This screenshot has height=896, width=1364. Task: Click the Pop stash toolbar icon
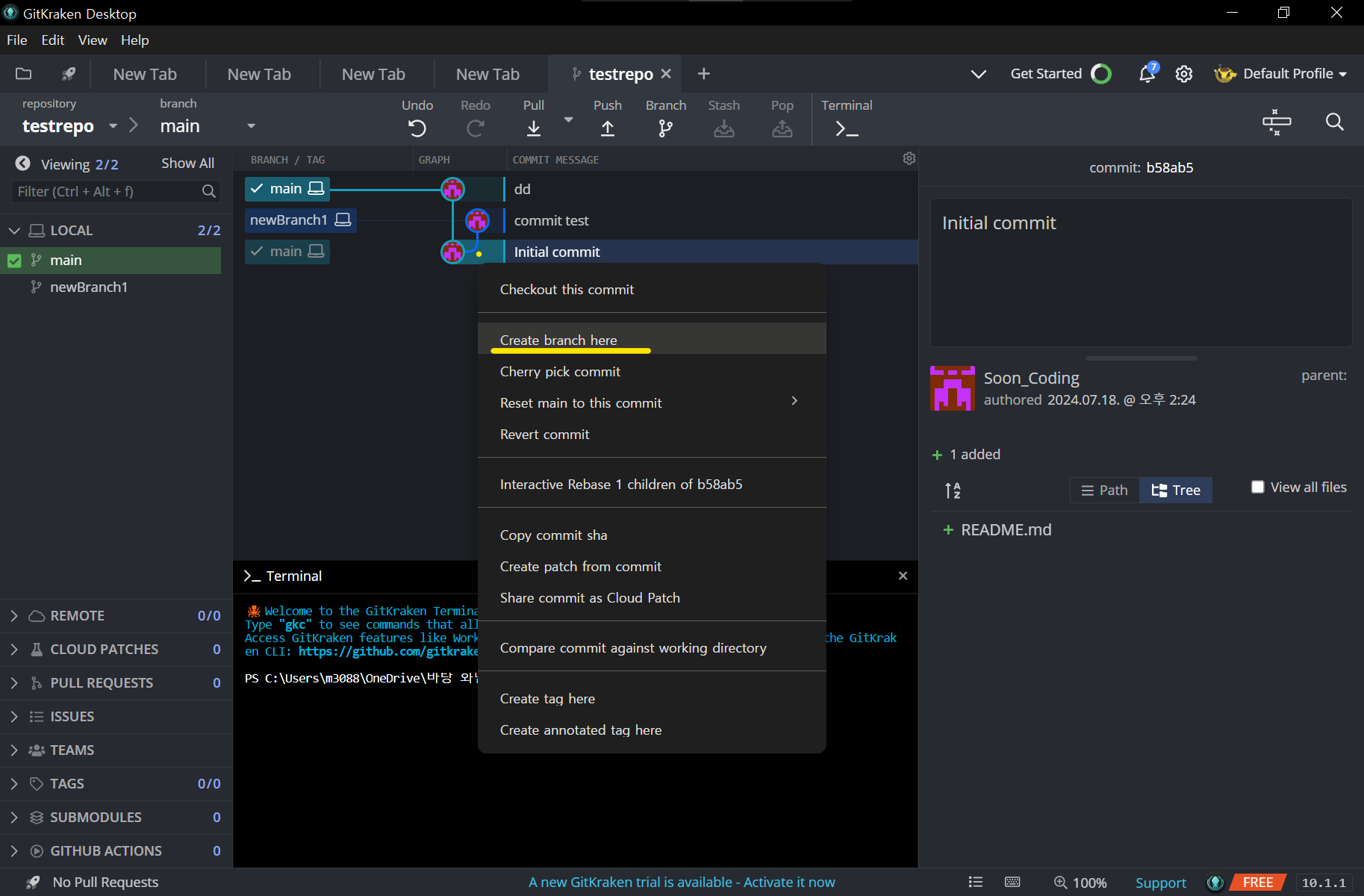(782, 128)
